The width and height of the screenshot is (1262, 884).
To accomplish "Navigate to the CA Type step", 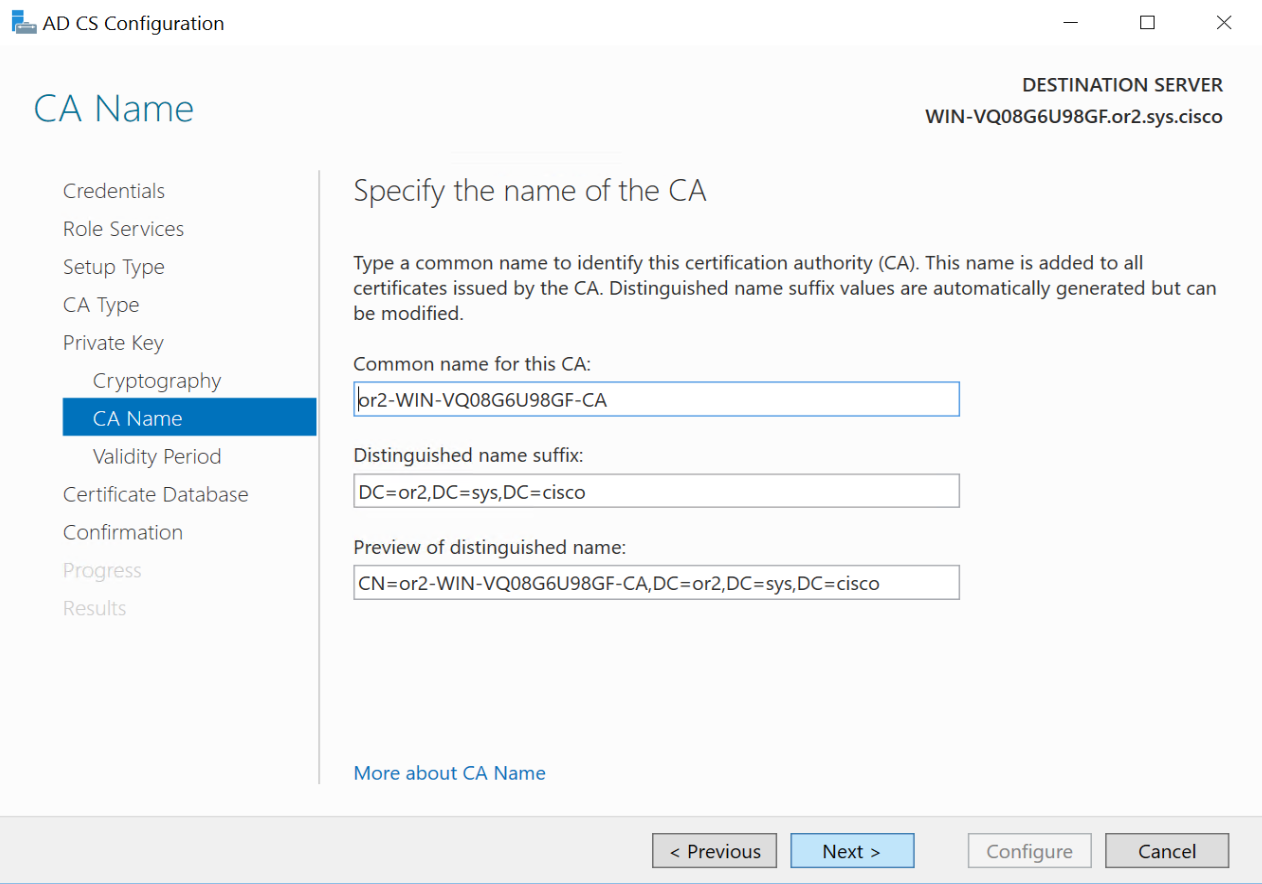I will coord(101,305).
